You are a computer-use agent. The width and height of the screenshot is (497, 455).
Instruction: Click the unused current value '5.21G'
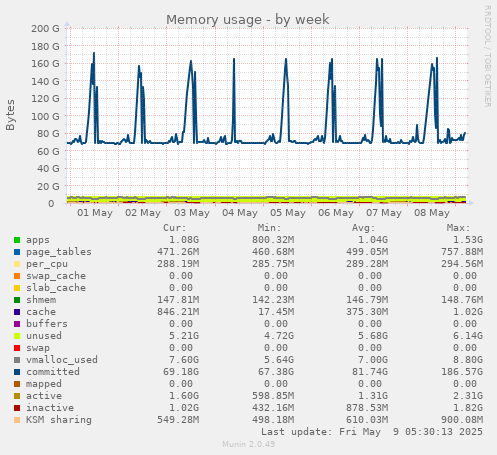[184, 336]
